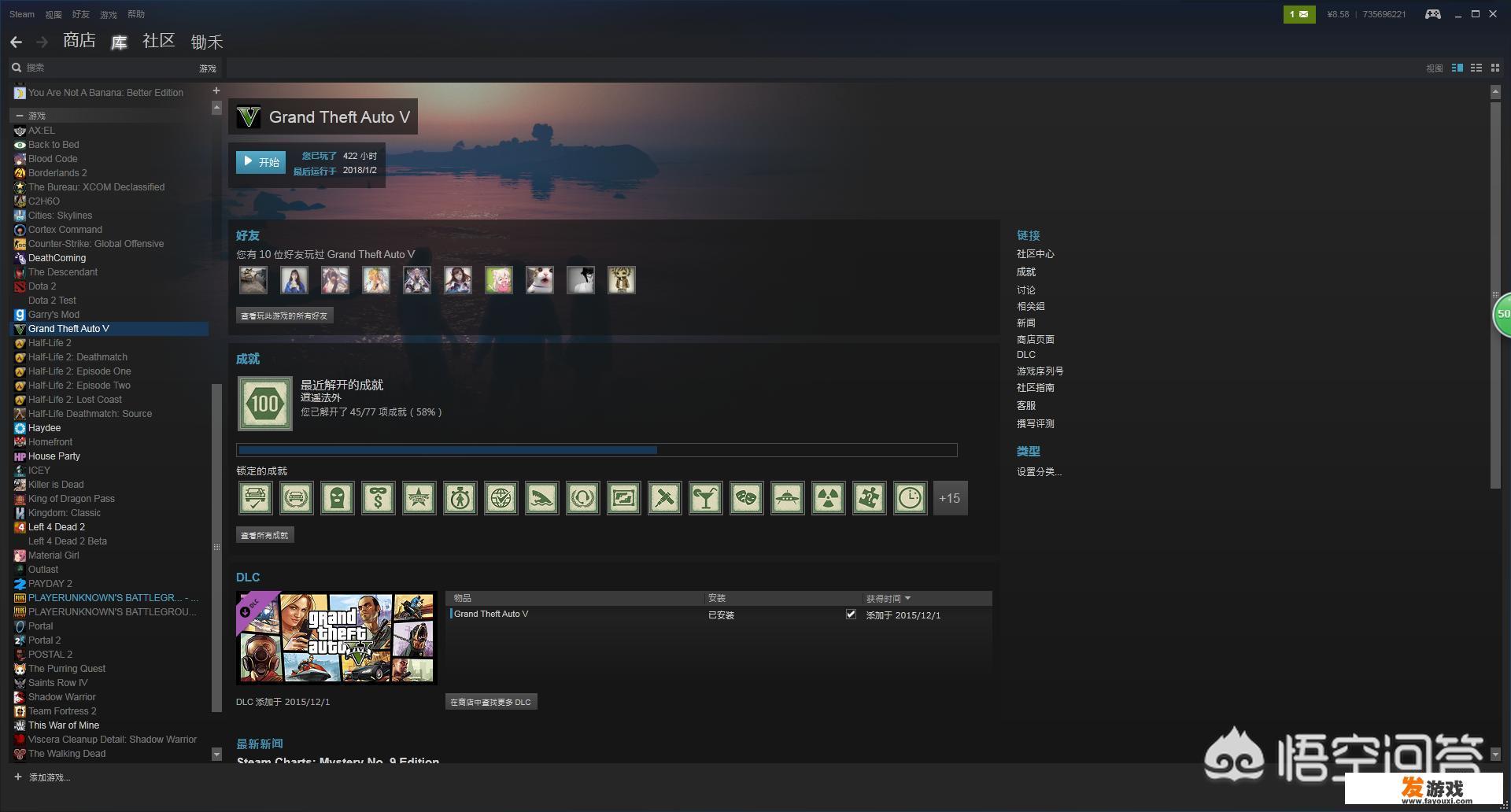Image resolution: width=1511 pixels, height=812 pixels.
Task: Select Team Fortress 2 in library list
Action: tap(62, 711)
